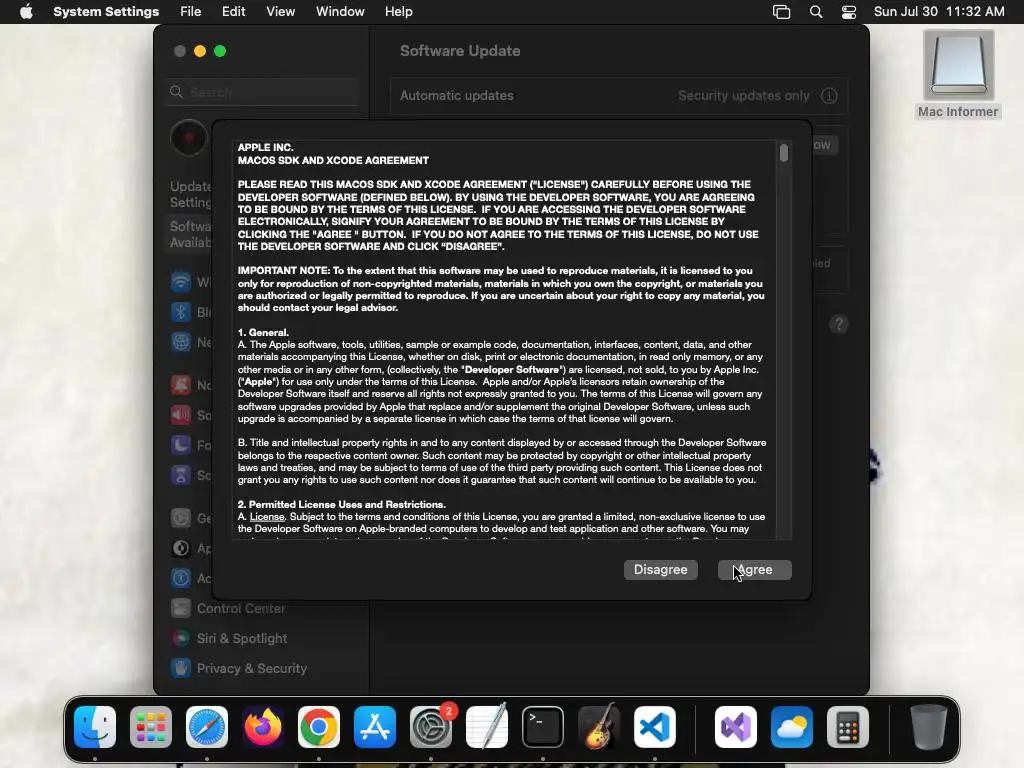This screenshot has width=1024, height=768.
Task: Click the green zoom window button
Action: 220,51
